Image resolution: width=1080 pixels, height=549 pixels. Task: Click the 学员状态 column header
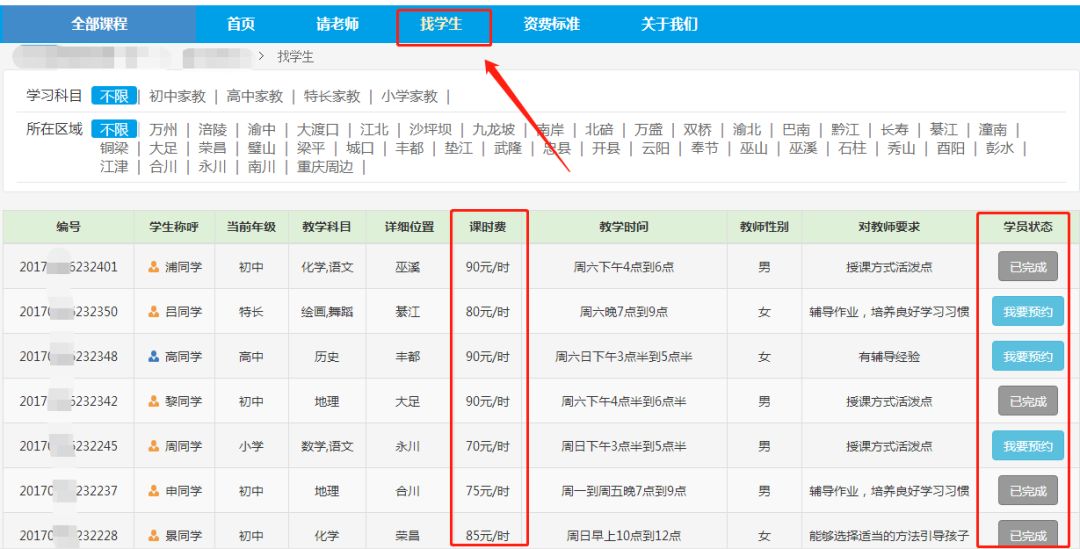coord(1028,227)
